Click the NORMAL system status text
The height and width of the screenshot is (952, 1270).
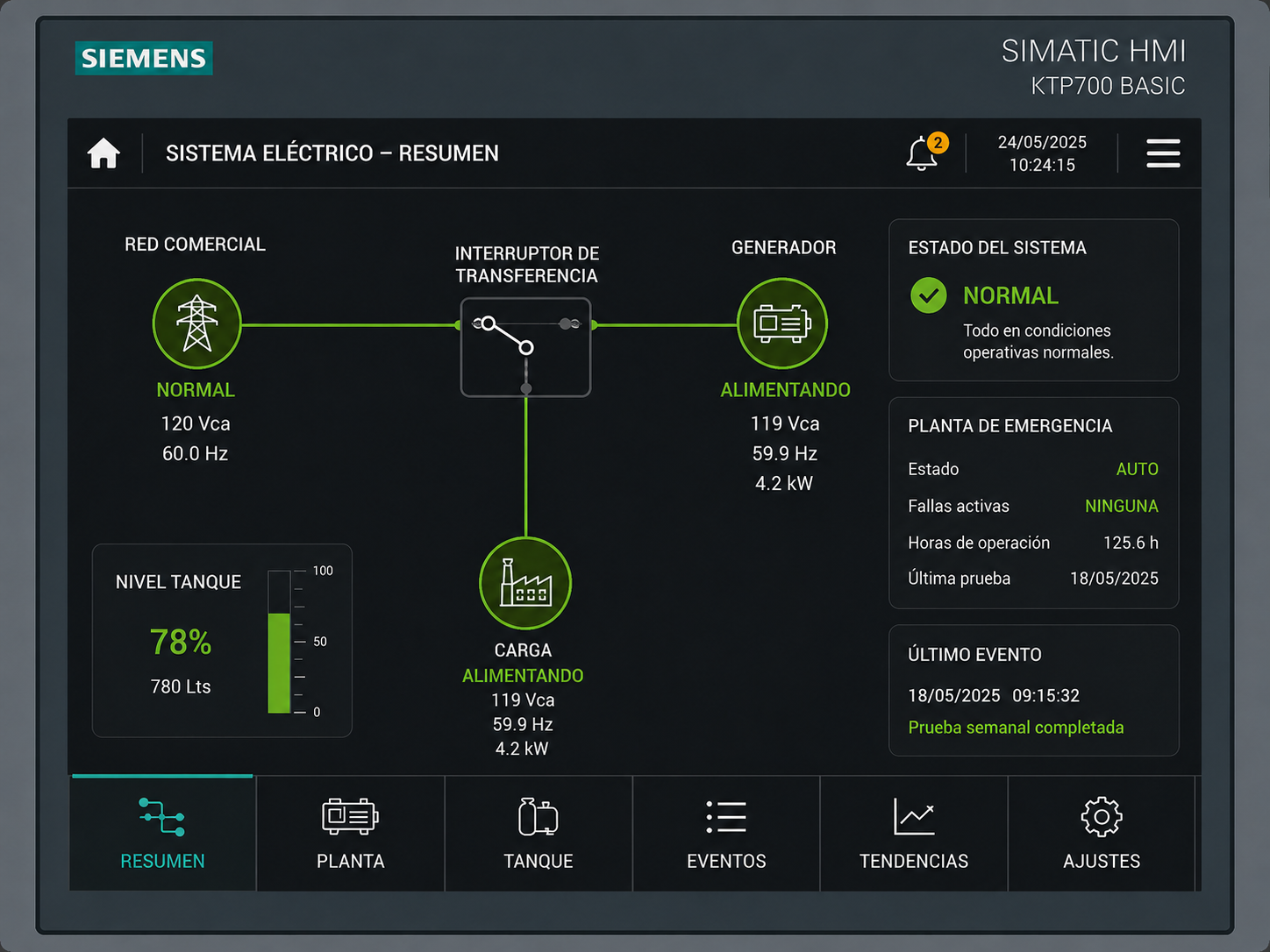tap(1010, 295)
